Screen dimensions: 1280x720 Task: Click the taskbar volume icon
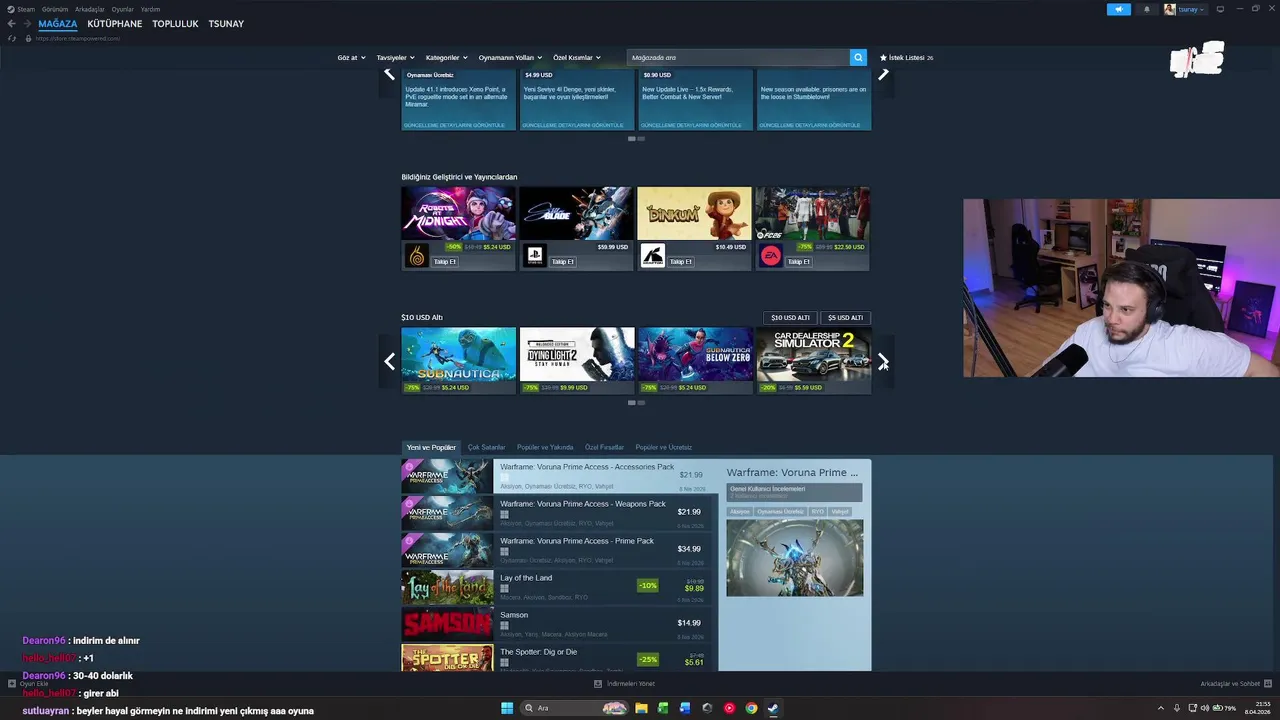[x=1204, y=708]
